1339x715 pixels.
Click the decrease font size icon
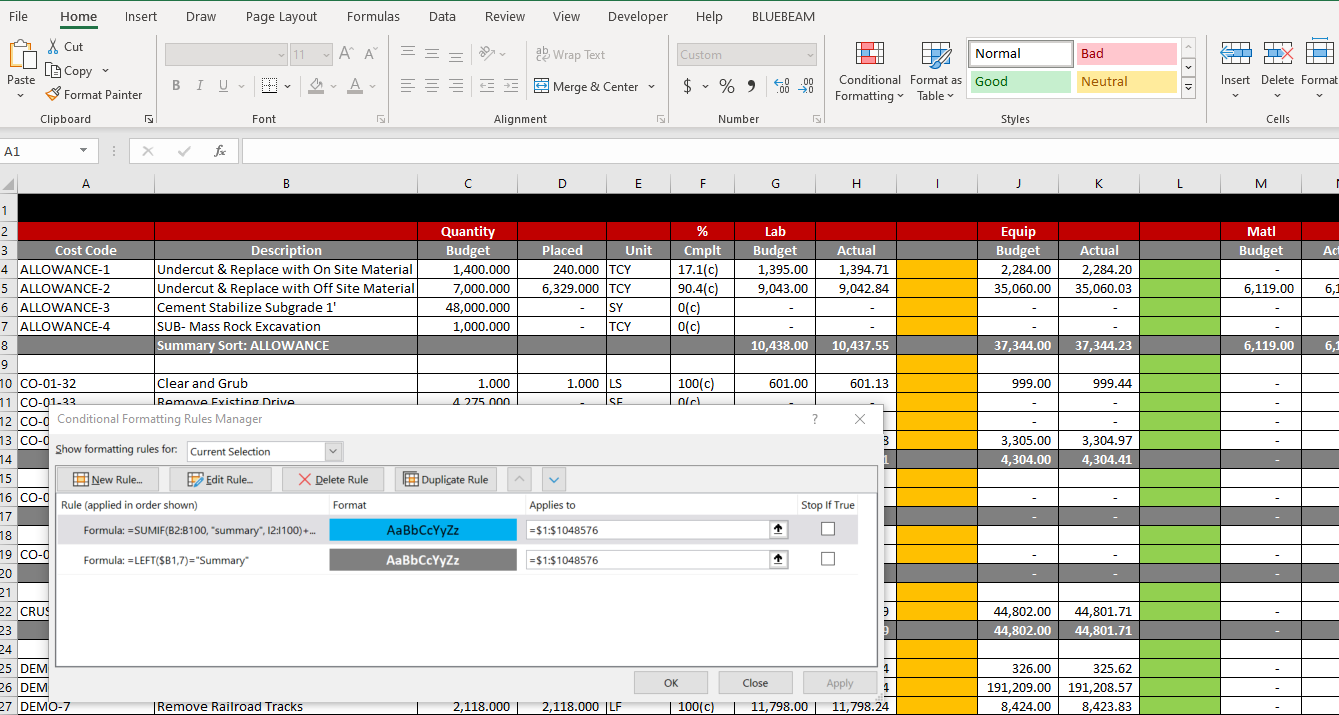370,54
